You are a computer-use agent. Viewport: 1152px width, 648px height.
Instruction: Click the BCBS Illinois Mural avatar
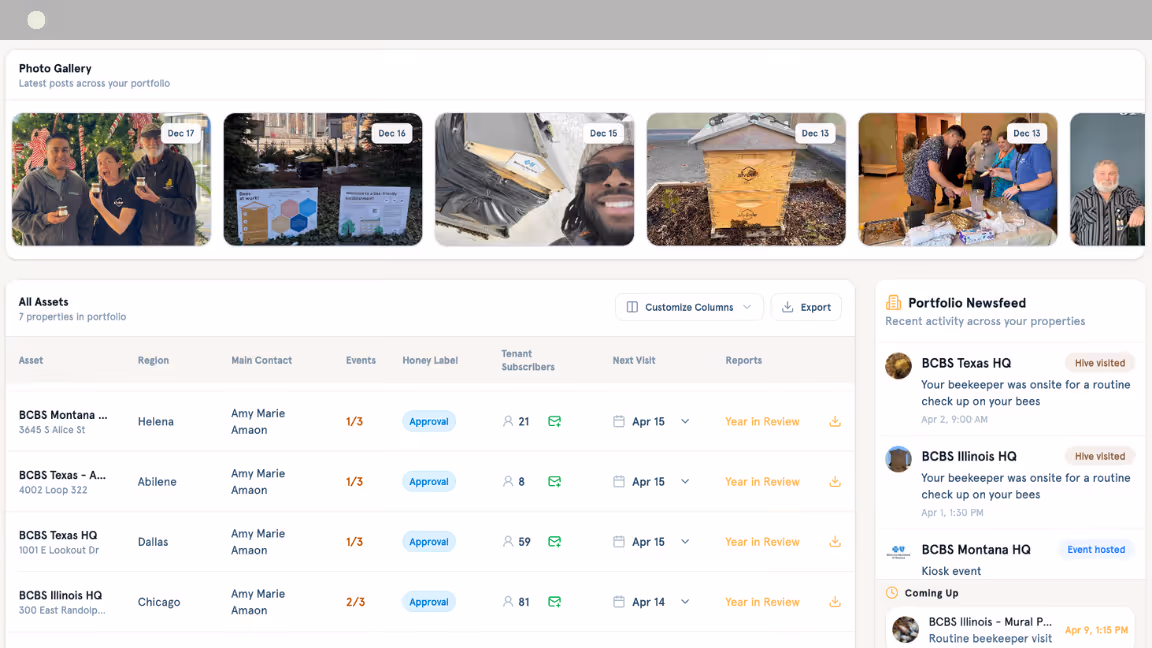tap(905, 630)
